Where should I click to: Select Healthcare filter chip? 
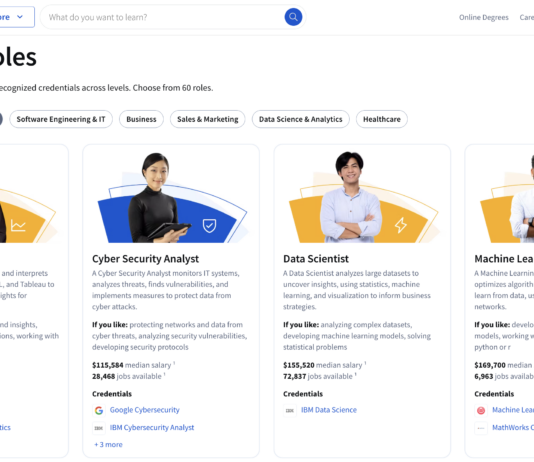point(382,119)
